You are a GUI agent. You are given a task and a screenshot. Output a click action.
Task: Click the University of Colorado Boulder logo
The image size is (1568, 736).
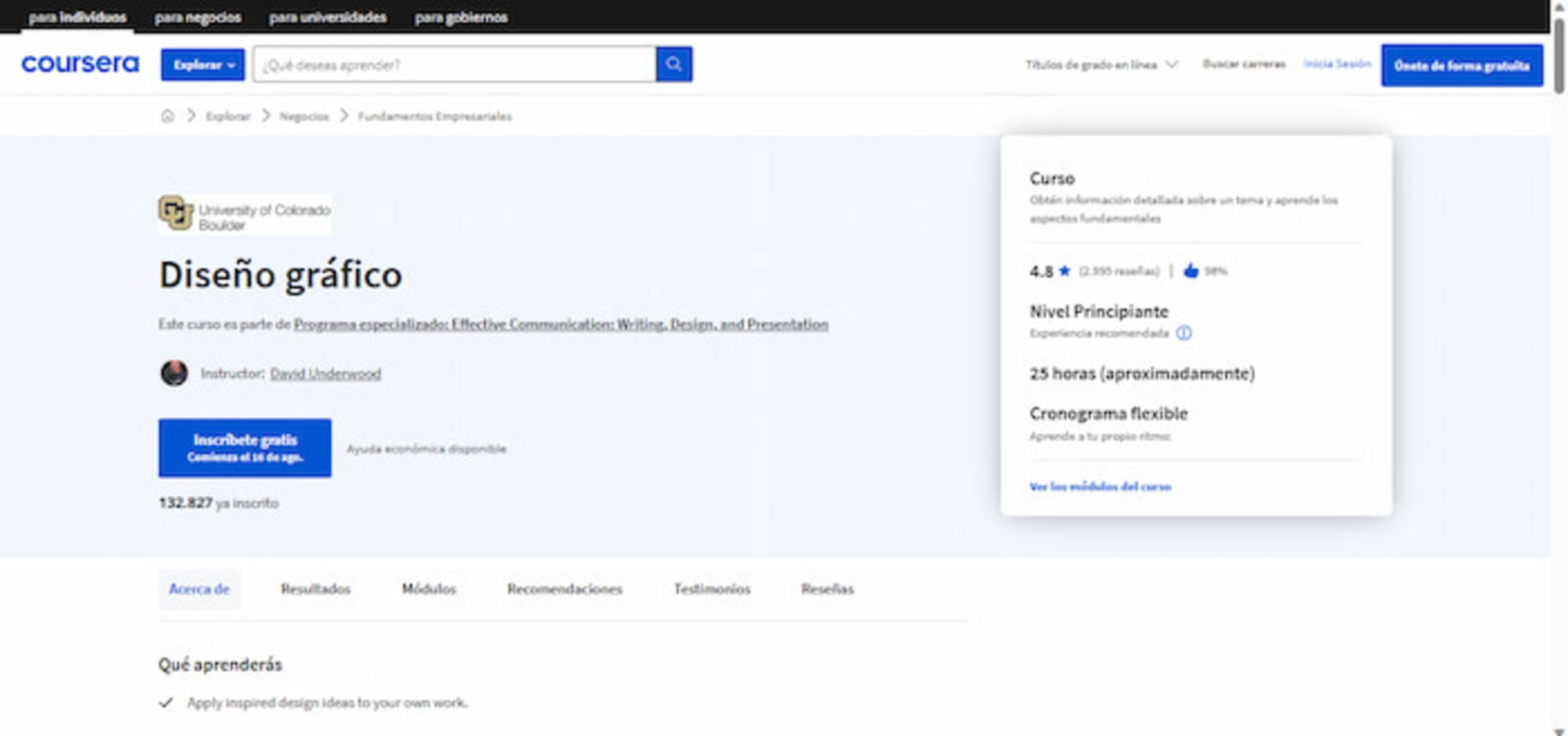(x=244, y=214)
